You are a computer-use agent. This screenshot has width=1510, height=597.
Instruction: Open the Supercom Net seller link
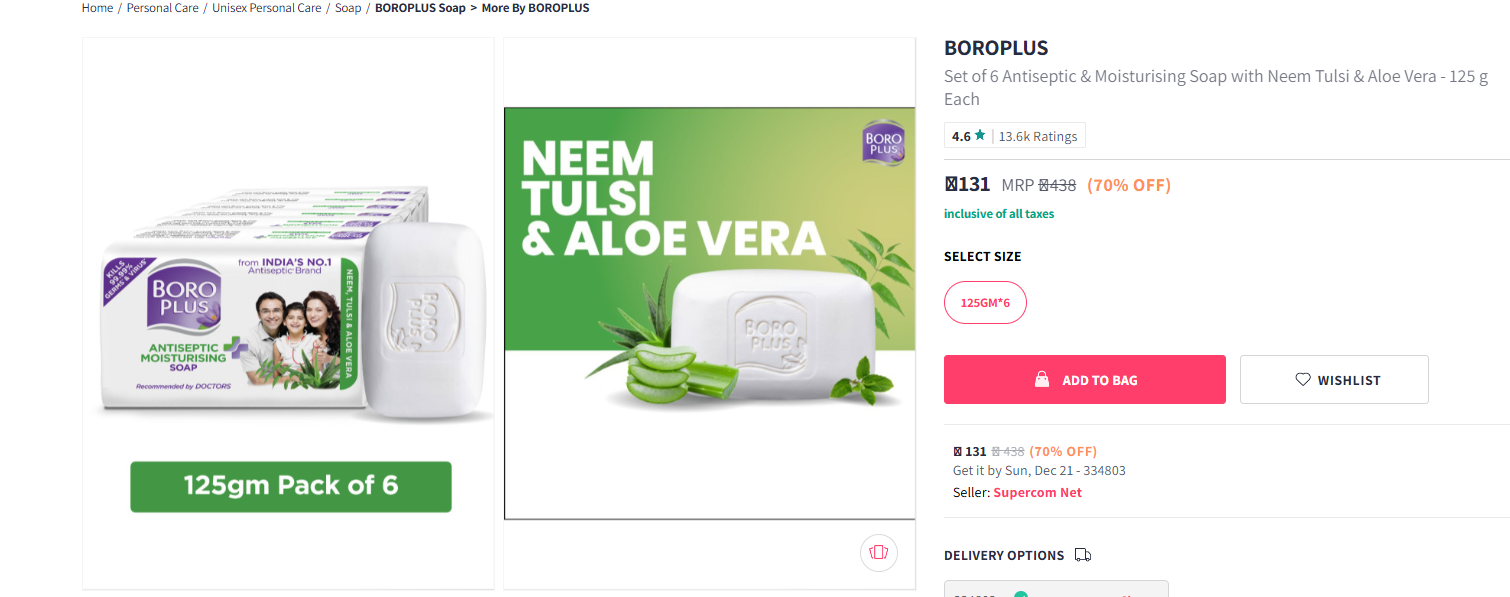pyautogui.click(x=1037, y=493)
